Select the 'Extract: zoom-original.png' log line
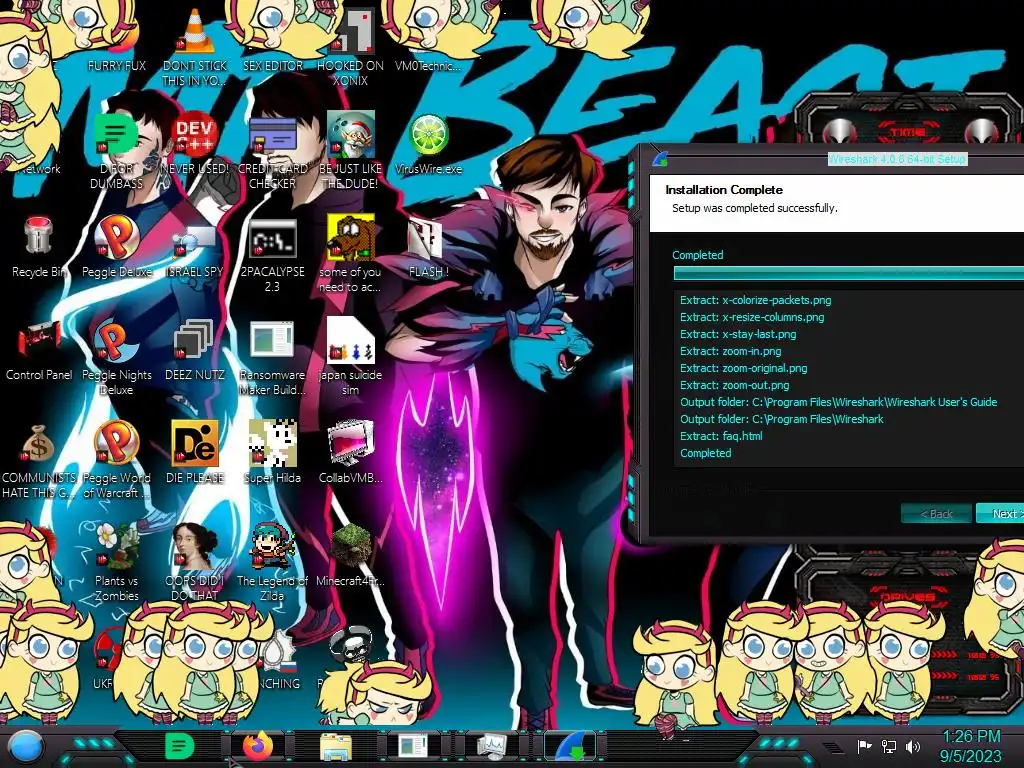Viewport: 1024px width, 768px height. tap(743, 368)
